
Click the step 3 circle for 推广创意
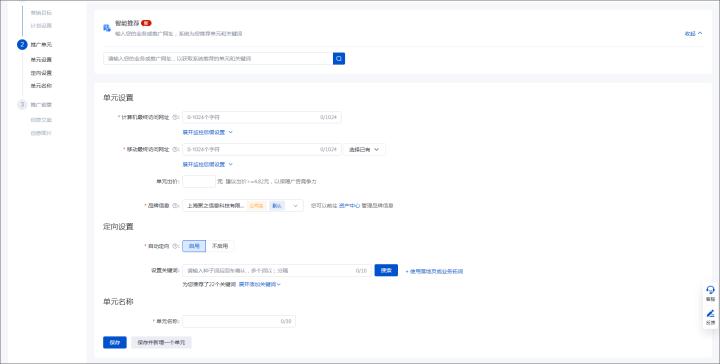[22, 105]
